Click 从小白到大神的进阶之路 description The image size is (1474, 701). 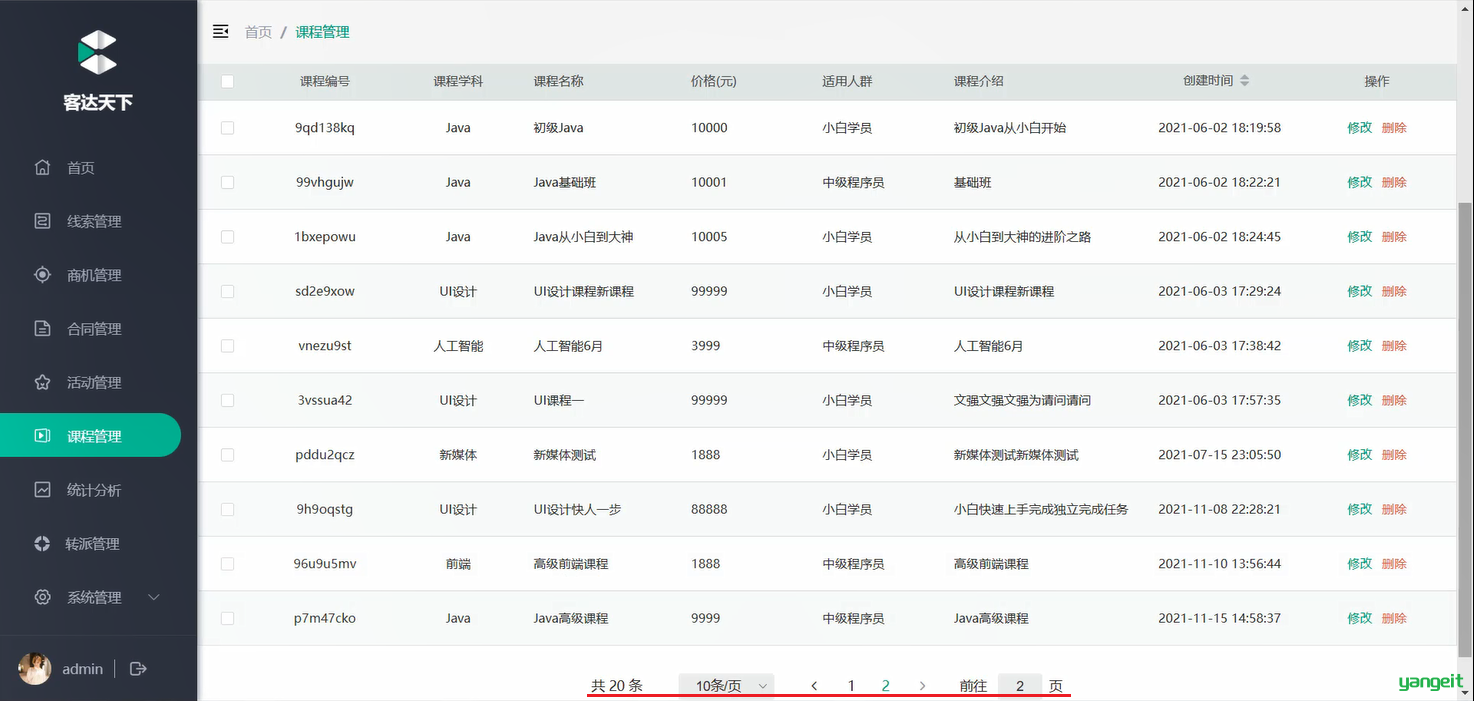(x=1022, y=237)
